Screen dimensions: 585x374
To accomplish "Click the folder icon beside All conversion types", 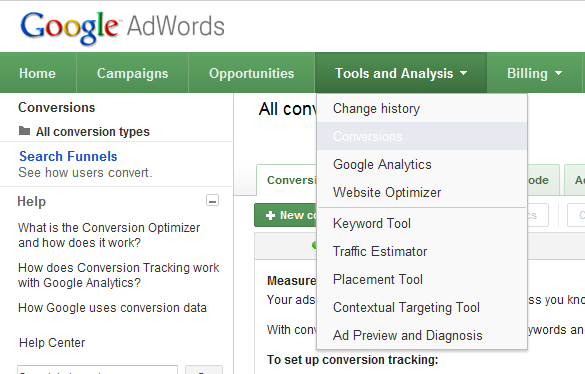I will tap(24, 131).
